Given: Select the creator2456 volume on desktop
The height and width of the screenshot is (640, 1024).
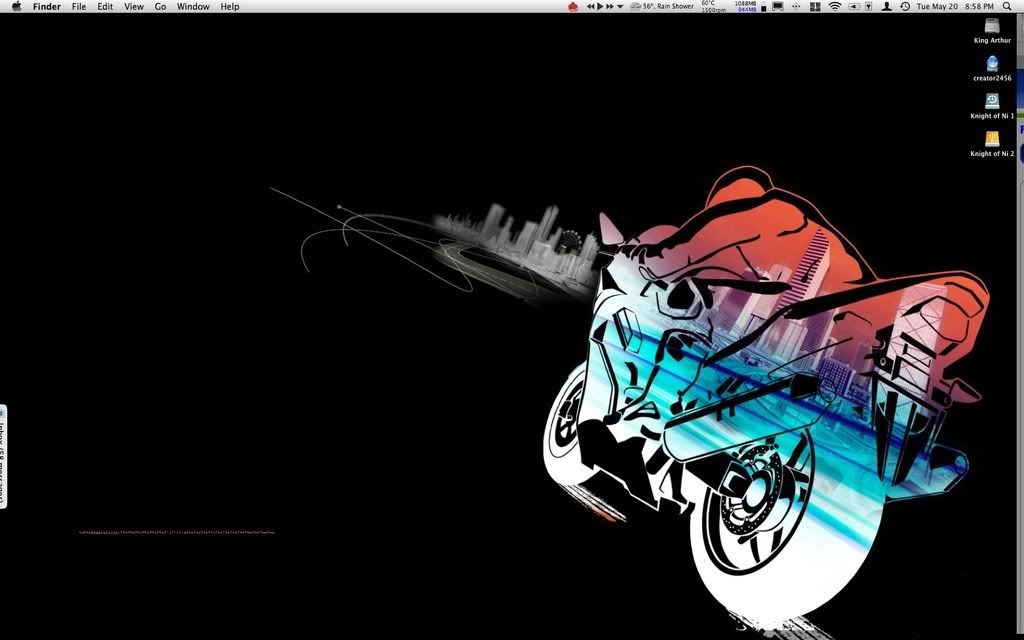Looking at the screenshot, I should 991,64.
